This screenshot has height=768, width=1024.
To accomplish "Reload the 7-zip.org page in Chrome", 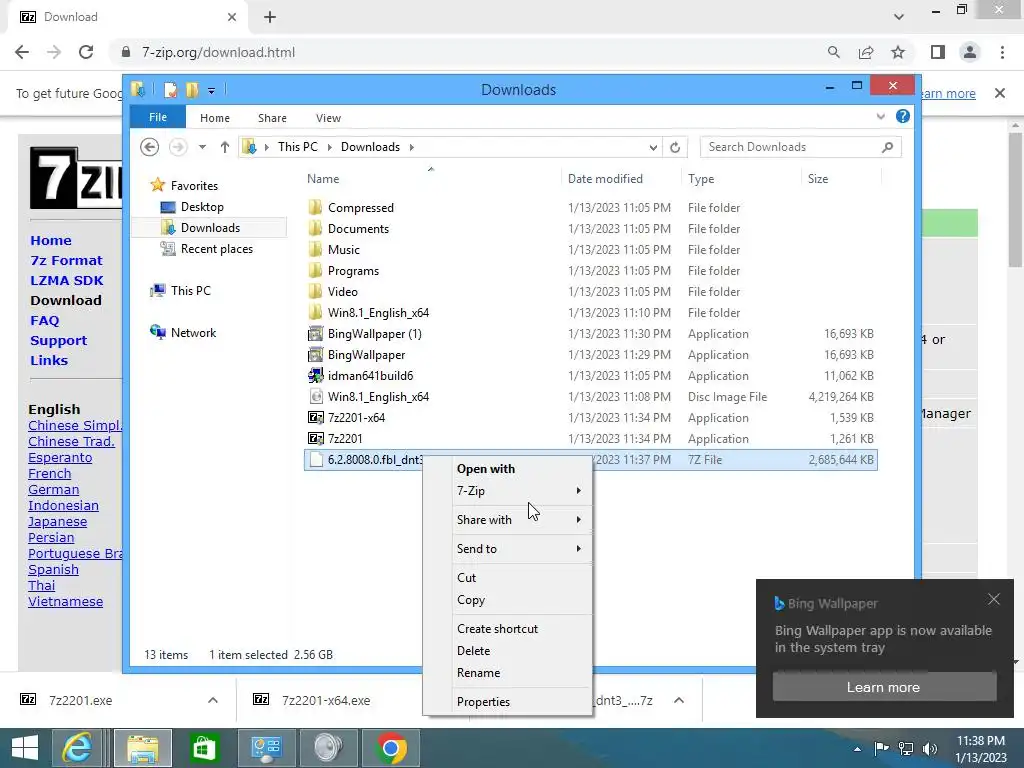I will coord(86,52).
